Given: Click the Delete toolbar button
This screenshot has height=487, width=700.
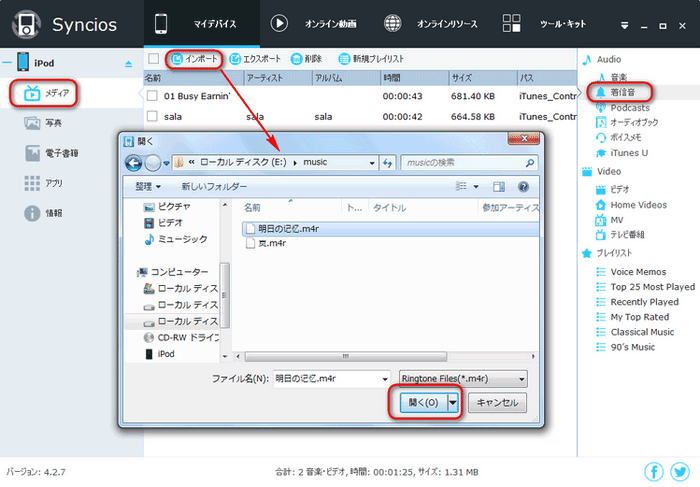Looking at the screenshot, I should tap(306, 59).
